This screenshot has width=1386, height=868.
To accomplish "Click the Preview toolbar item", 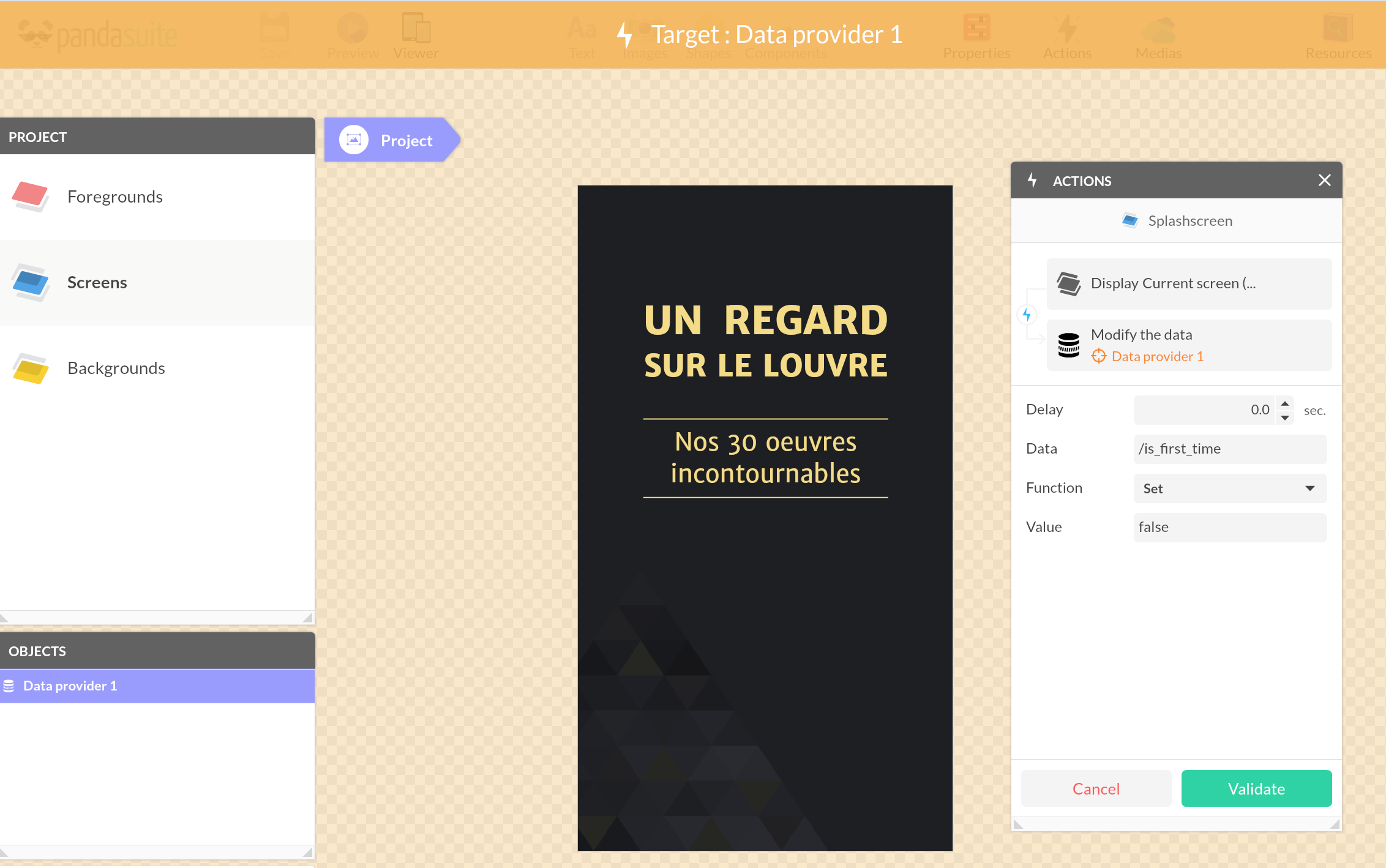I will click(353, 36).
